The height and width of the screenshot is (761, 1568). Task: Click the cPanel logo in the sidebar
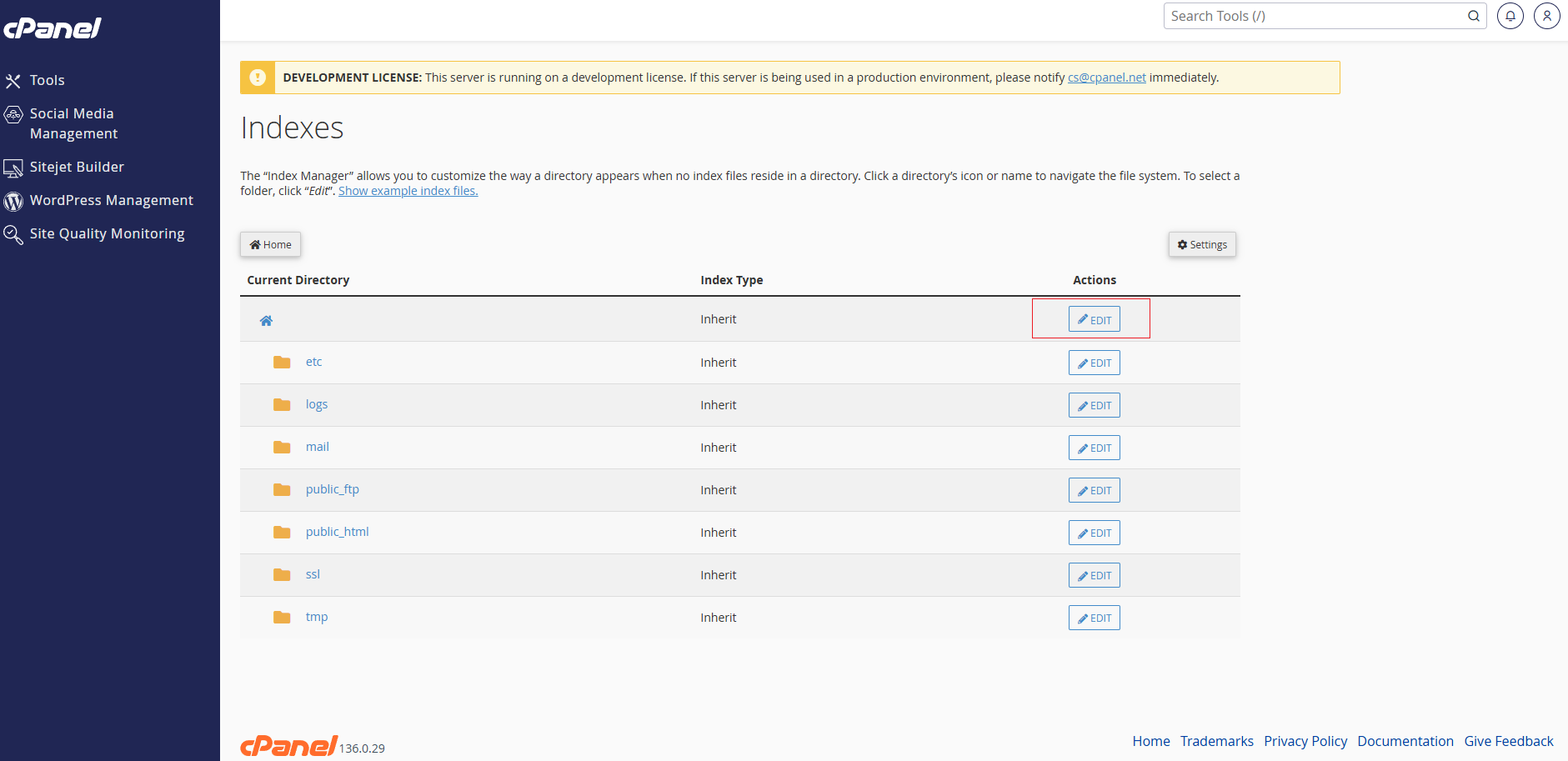pos(53,28)
